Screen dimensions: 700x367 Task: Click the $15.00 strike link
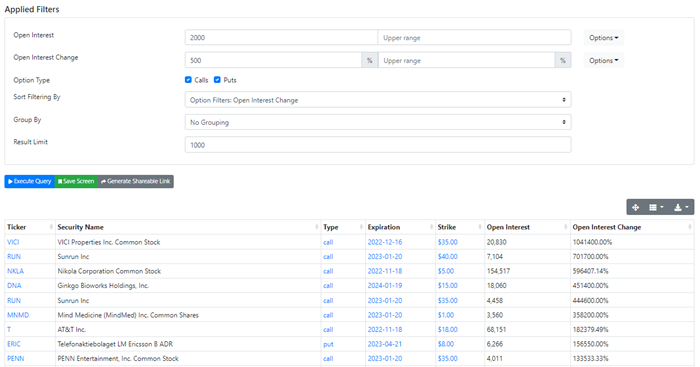448,286
